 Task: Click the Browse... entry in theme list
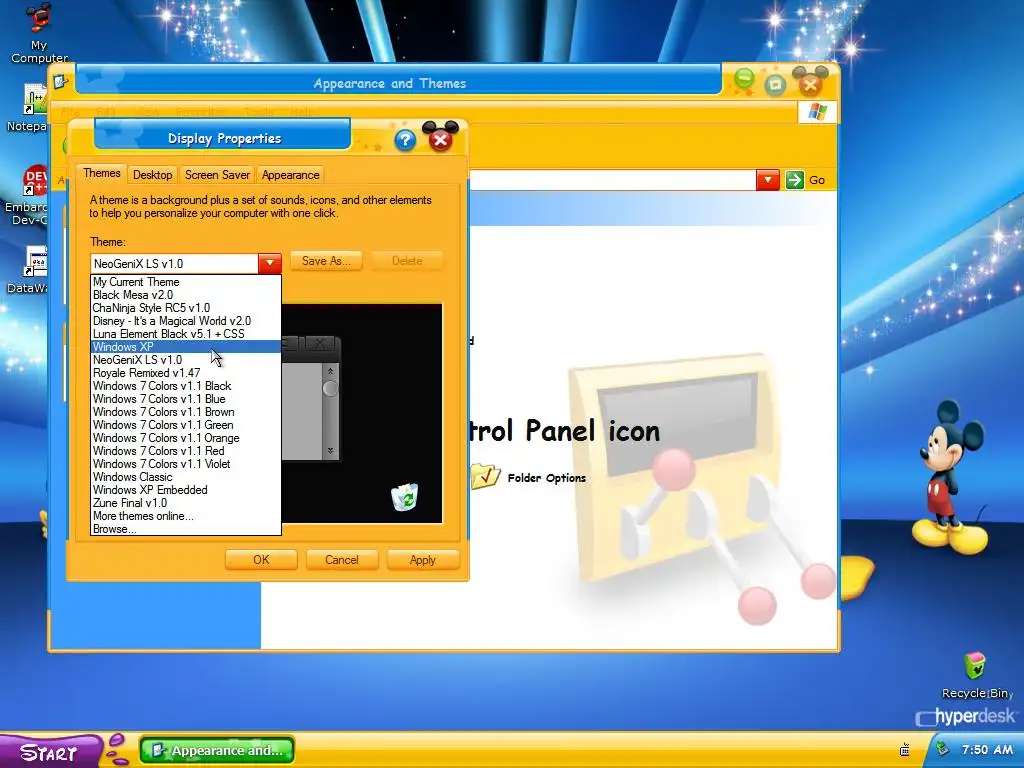(x=186, y=529)
